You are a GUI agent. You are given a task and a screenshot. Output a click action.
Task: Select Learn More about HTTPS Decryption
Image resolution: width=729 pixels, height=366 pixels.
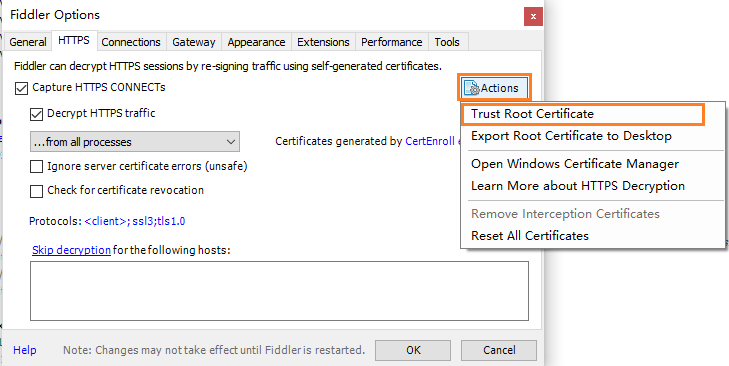point(577,186)
